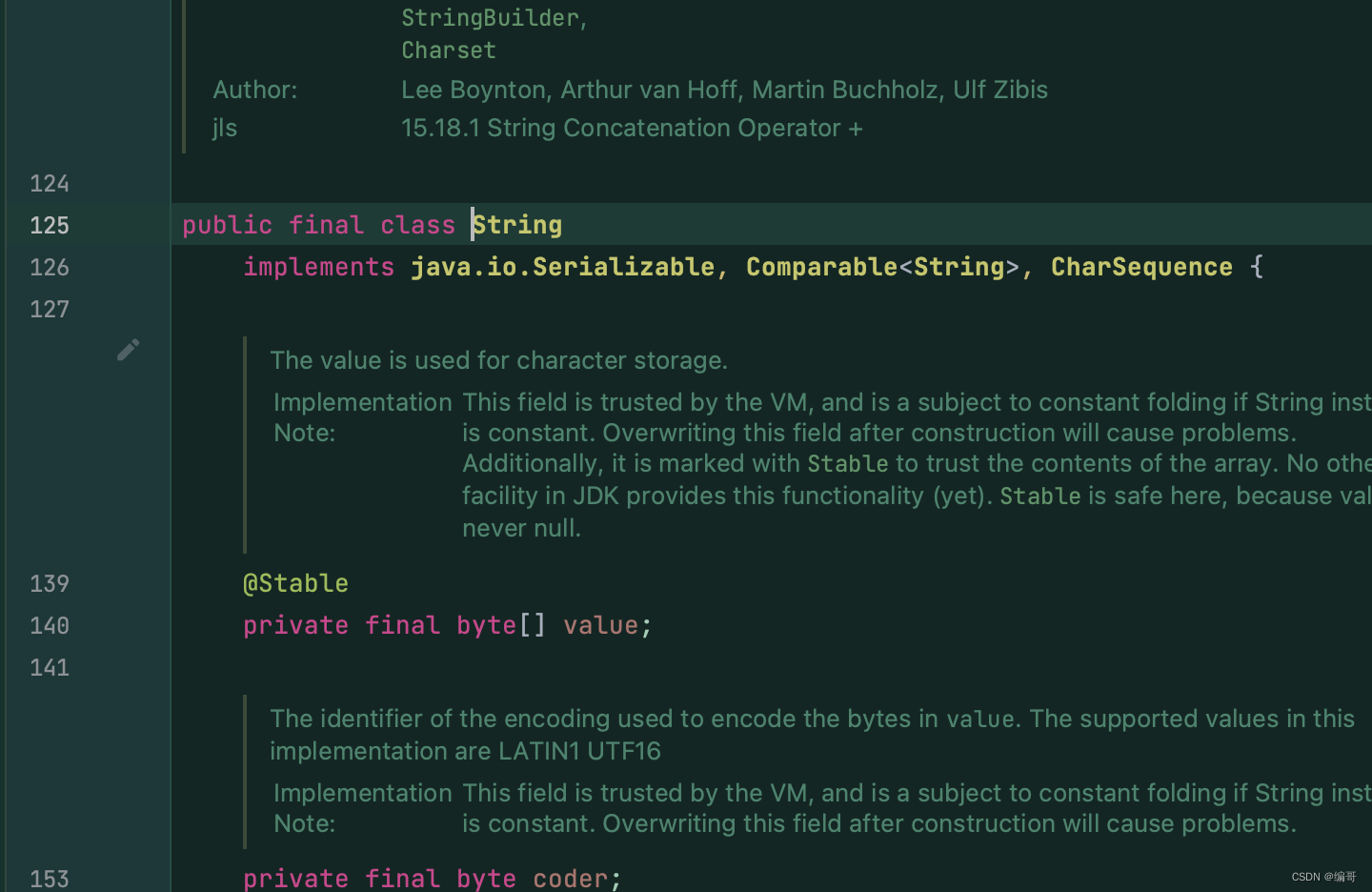Click the coder field name on line 153
1372x892 pixels.
point(570,879)
